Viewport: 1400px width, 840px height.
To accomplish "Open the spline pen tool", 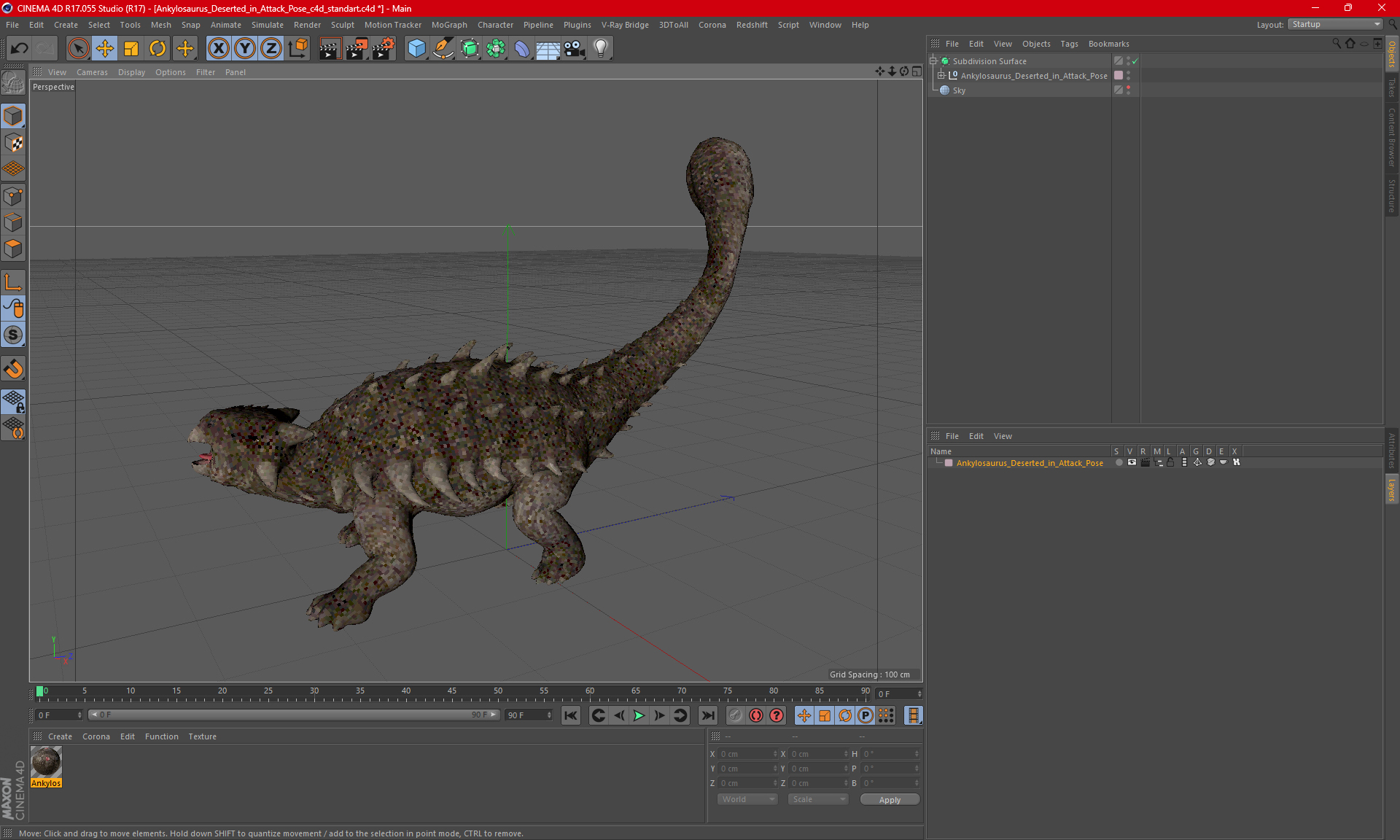I will (x=443, y=49).
